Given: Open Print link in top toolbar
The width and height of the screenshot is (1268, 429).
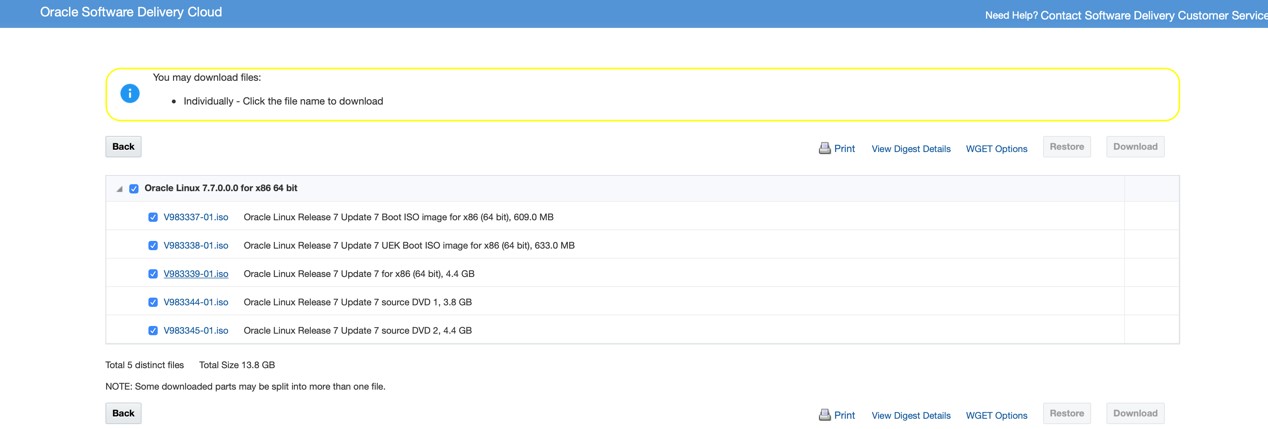Looking at the screenshot, I should tap(845, 149).
